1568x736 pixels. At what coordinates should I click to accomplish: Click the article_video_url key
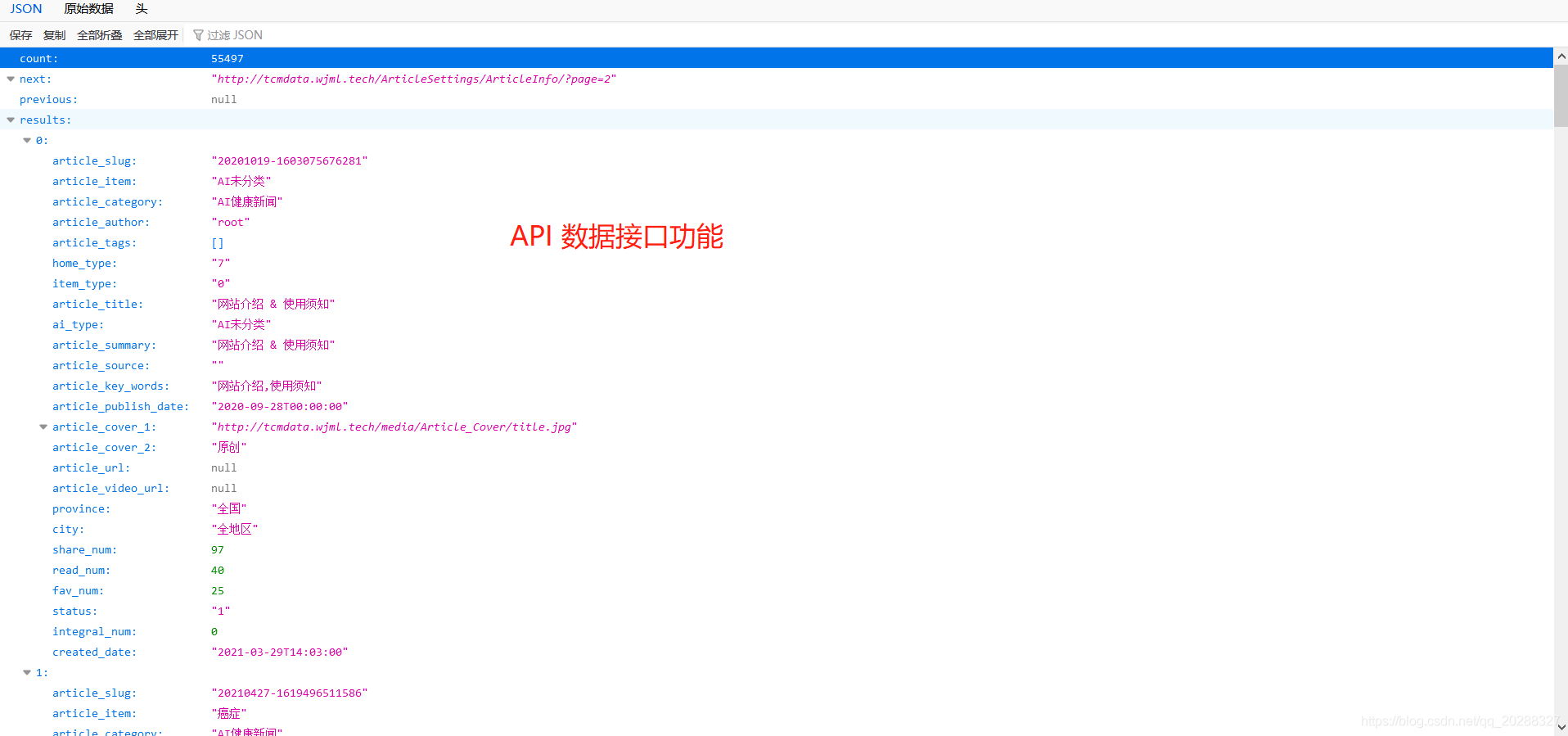pos(110,489)
